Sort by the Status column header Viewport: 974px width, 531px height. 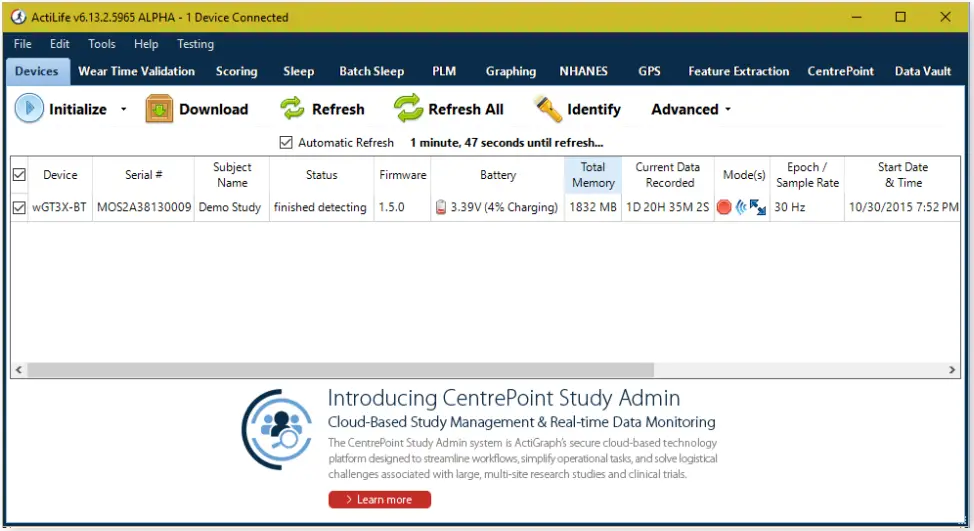(x=321, y=175)
